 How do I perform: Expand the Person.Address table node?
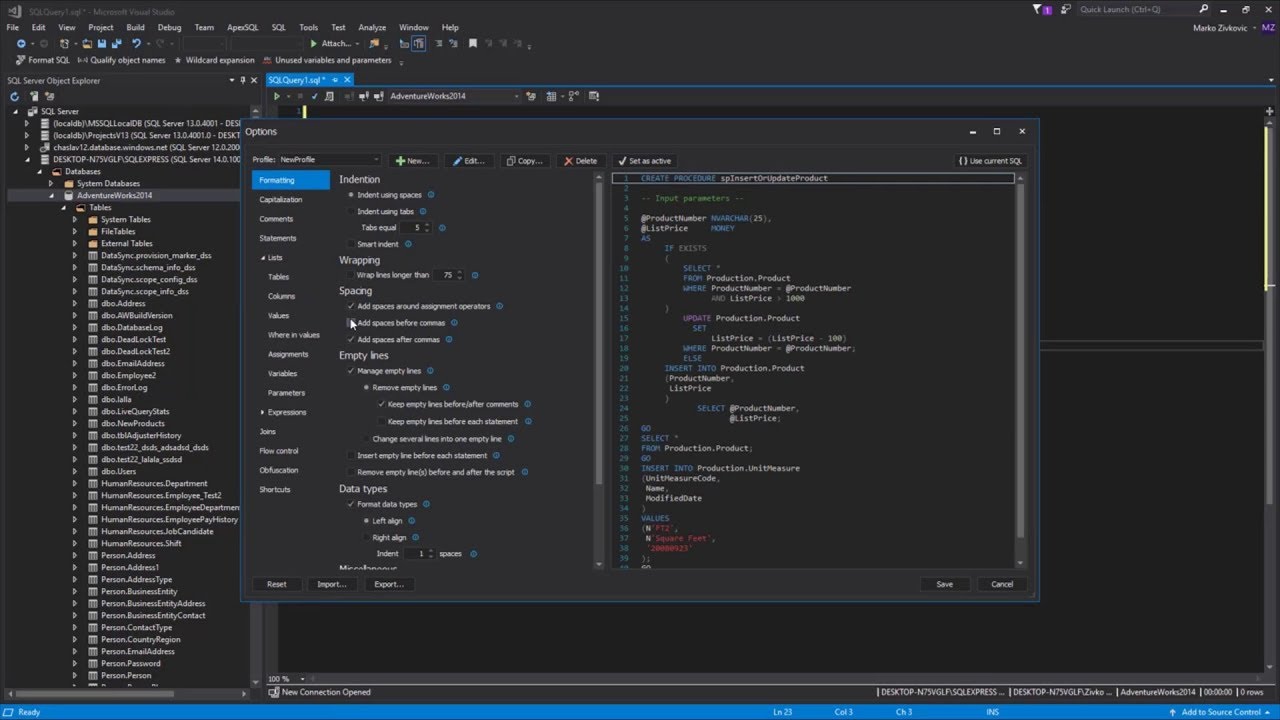pos(74,555)
